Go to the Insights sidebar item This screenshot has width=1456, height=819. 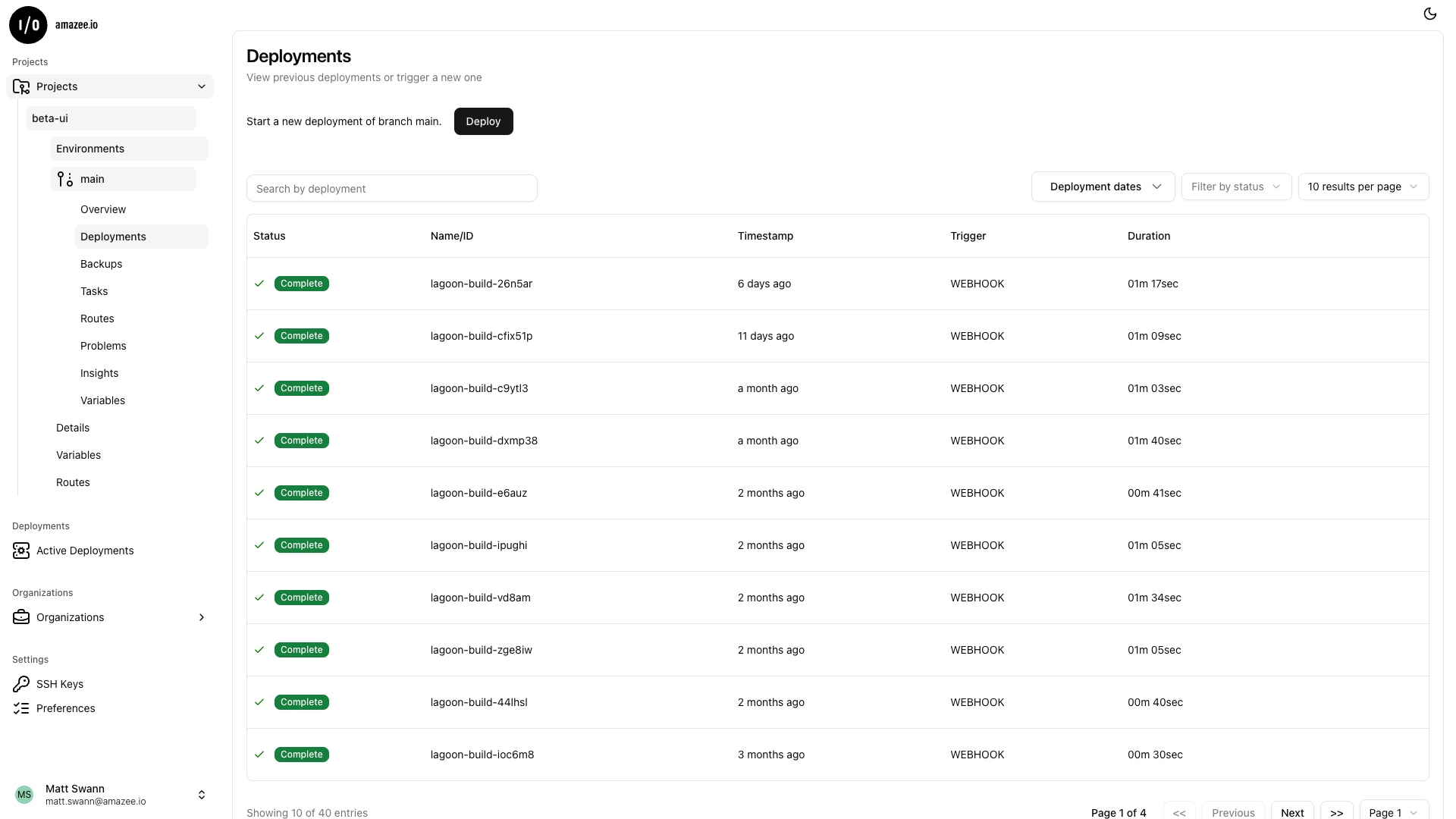tap(99, 373)
